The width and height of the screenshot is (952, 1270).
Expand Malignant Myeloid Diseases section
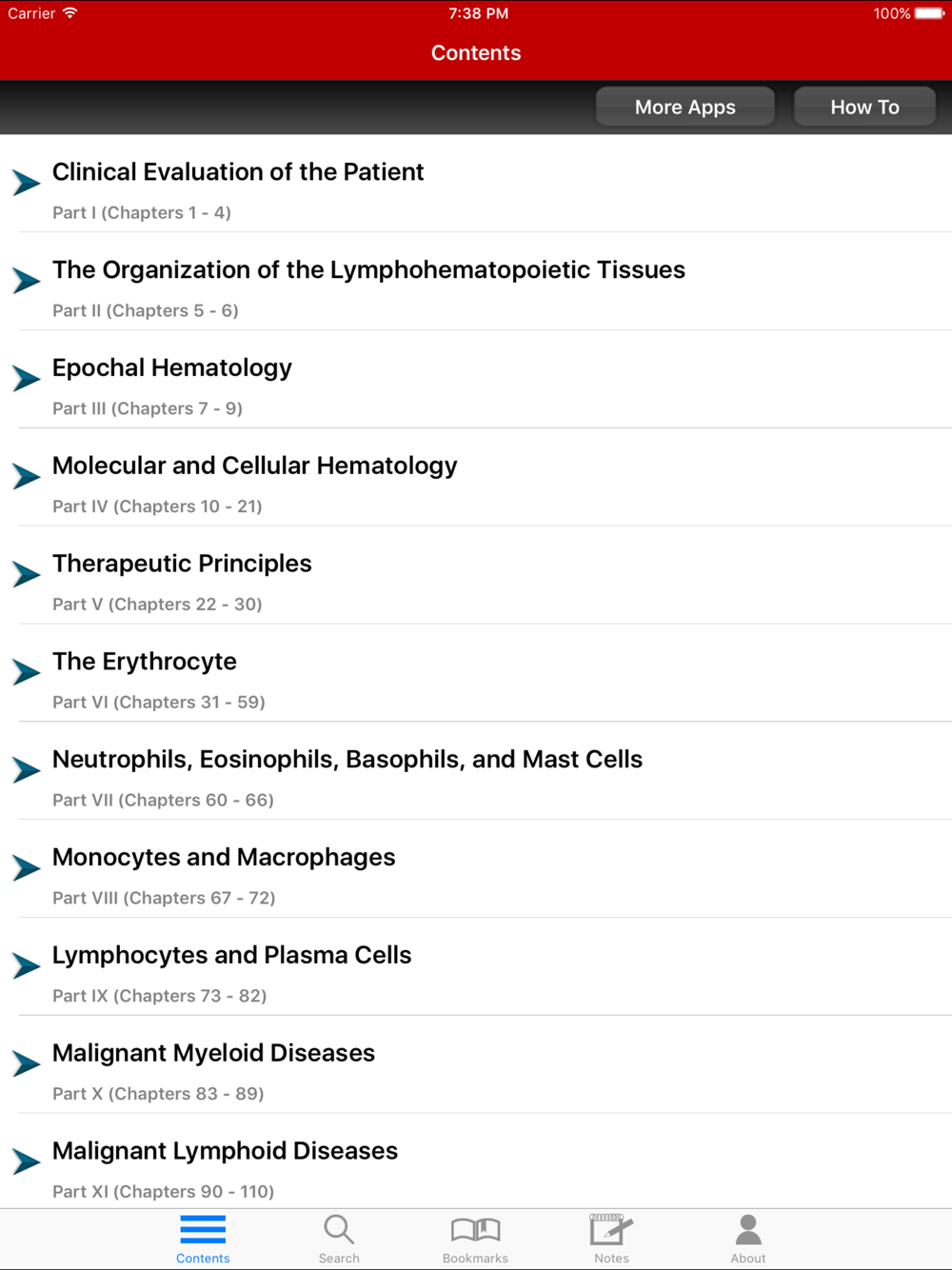[476, 1064]
